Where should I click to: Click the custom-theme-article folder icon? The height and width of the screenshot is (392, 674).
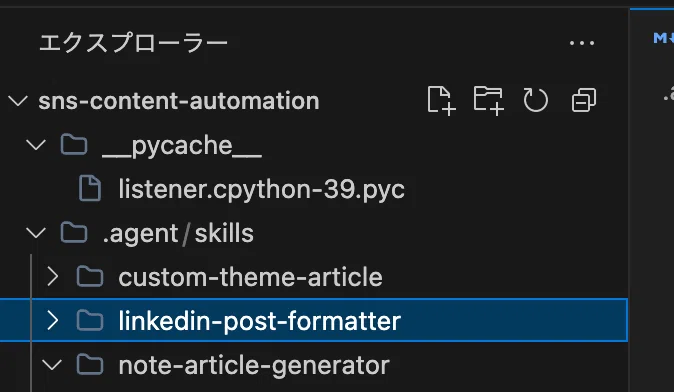90,276
